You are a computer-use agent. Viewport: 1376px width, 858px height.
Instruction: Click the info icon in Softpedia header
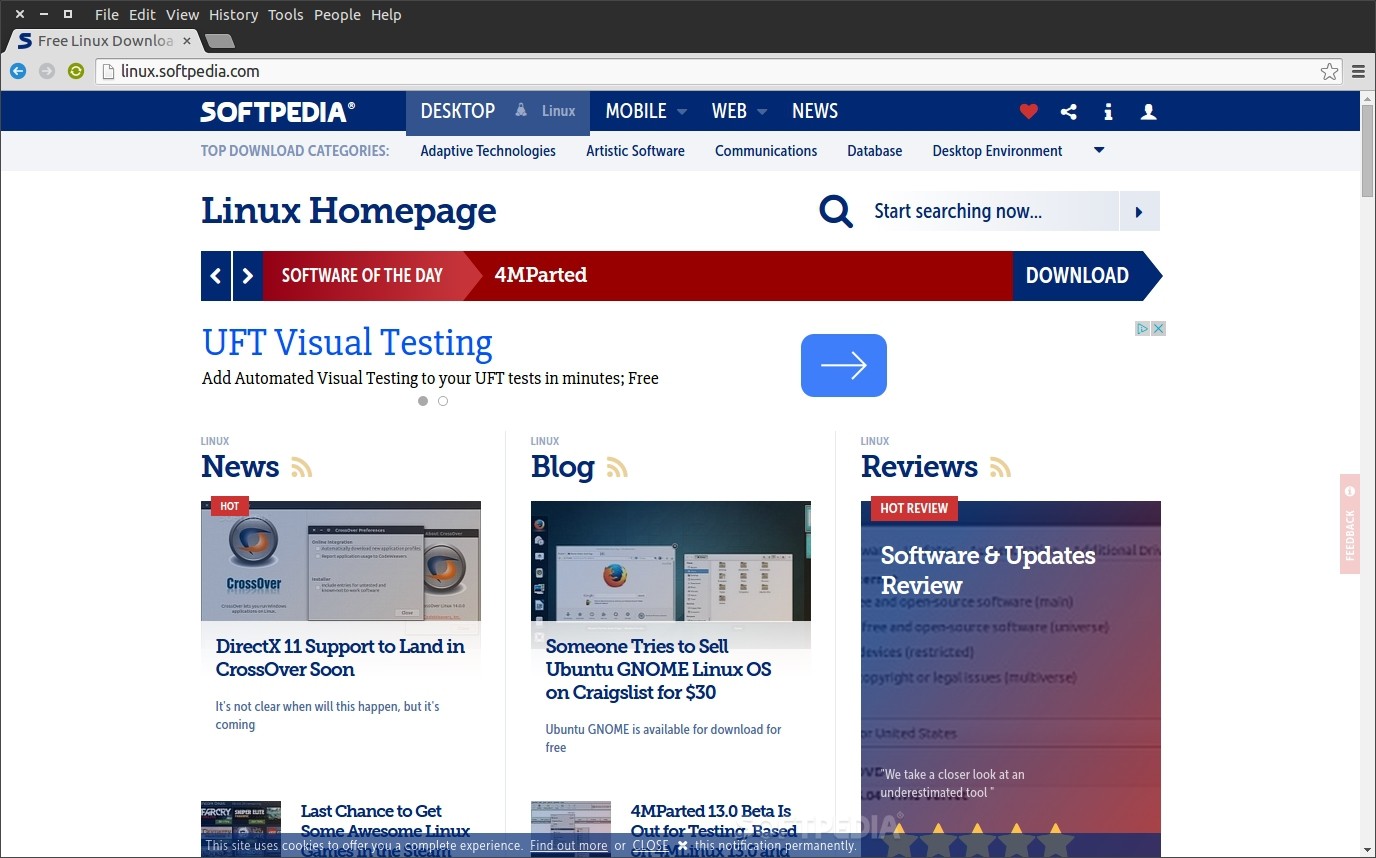1108,112
